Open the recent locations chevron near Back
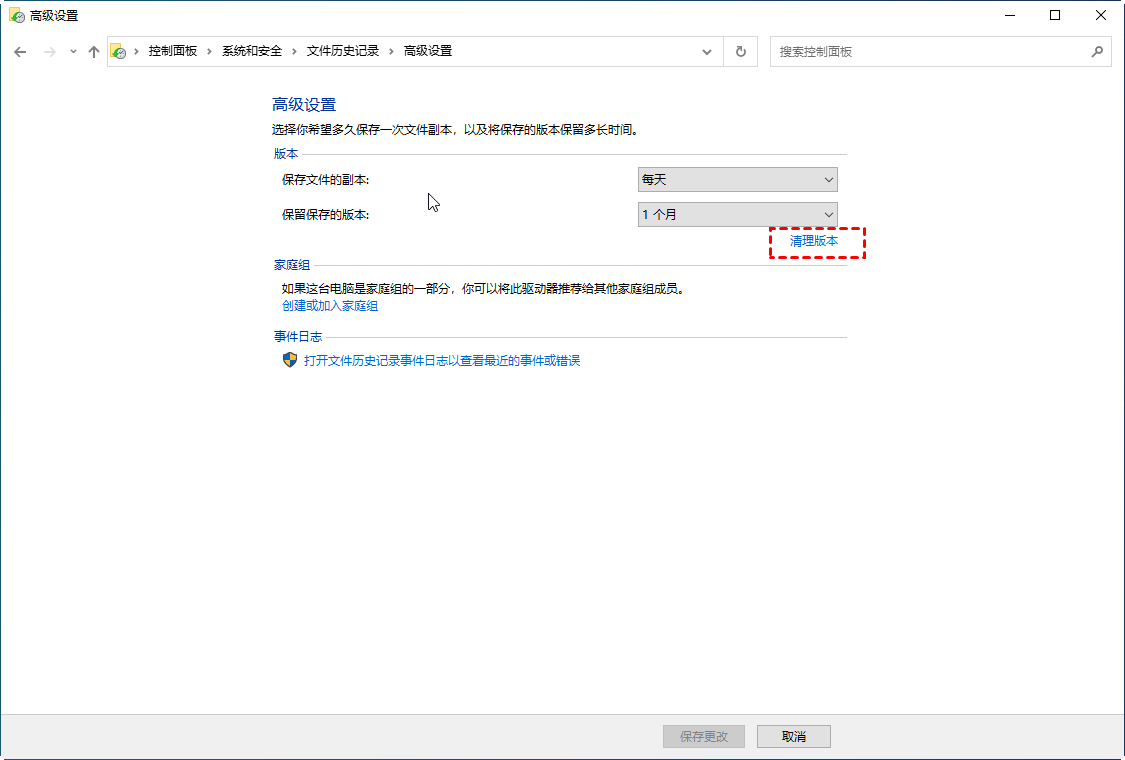 click(73, 52)
